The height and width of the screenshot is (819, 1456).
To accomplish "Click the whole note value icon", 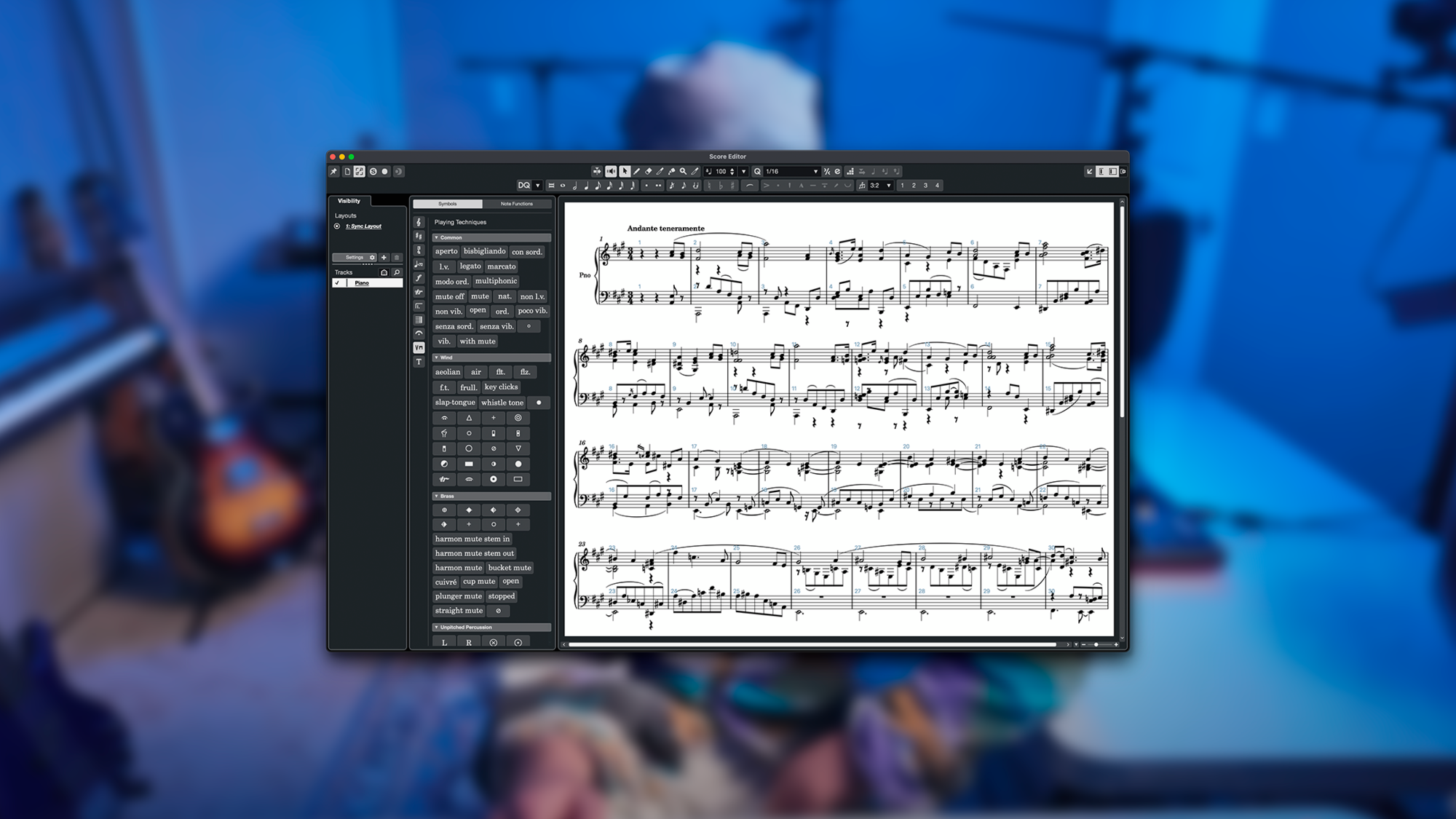I will tap(563, 186).
